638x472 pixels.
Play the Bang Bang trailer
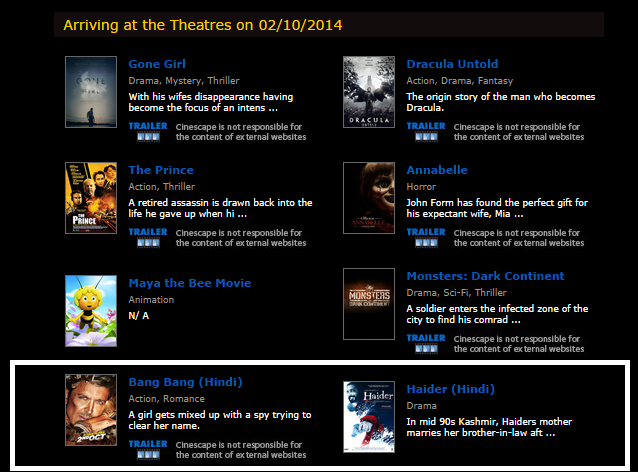click(148, 449)
